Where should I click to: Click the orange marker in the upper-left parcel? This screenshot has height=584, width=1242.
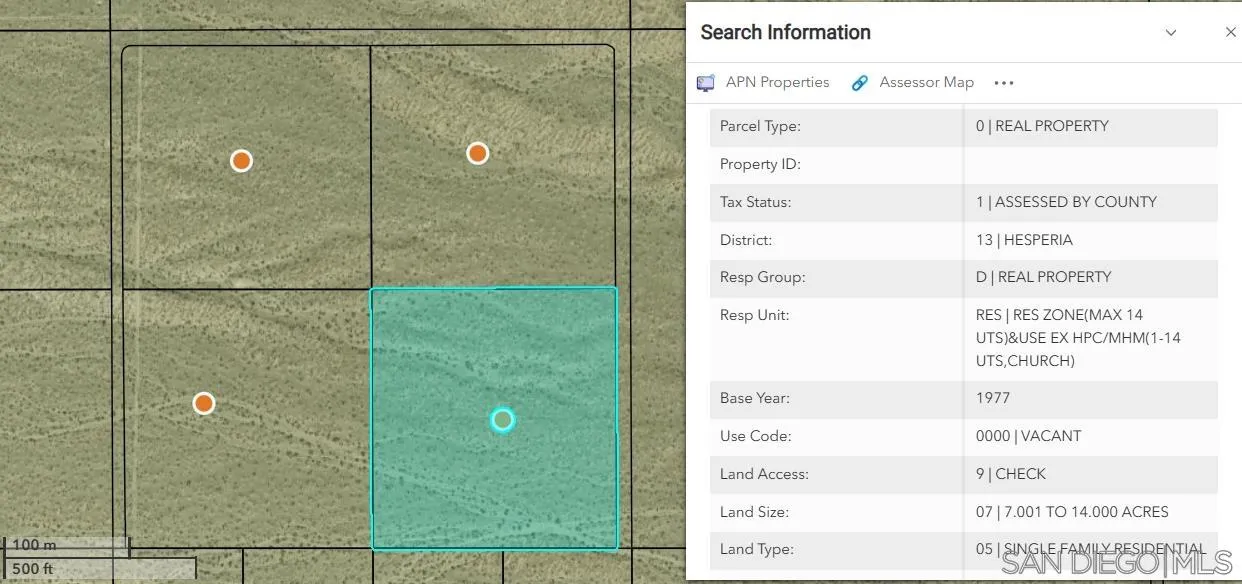(x=241, y=161)
